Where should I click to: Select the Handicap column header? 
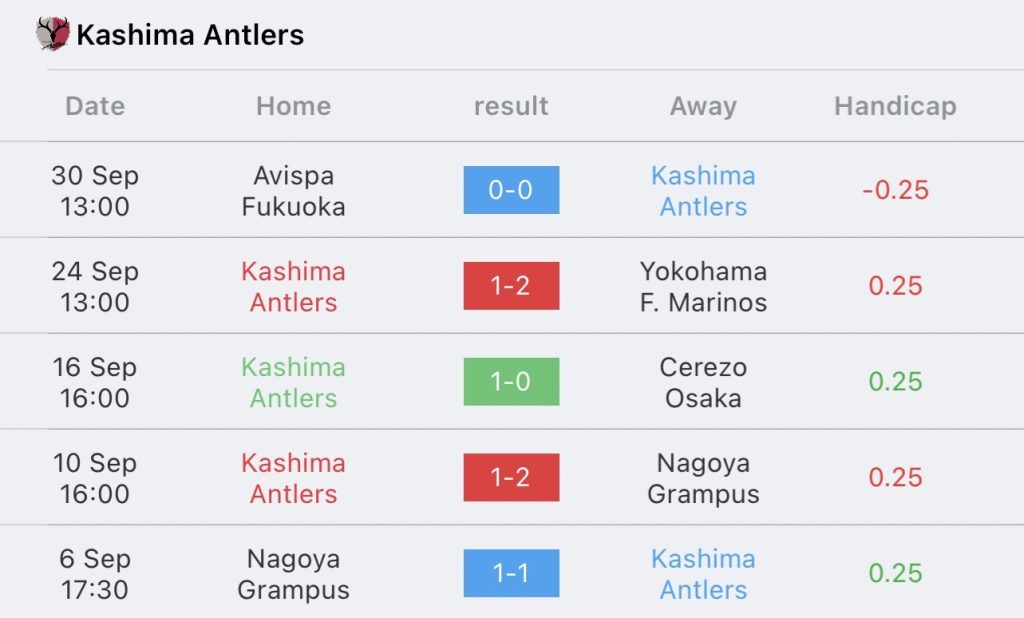pos(895,106)
